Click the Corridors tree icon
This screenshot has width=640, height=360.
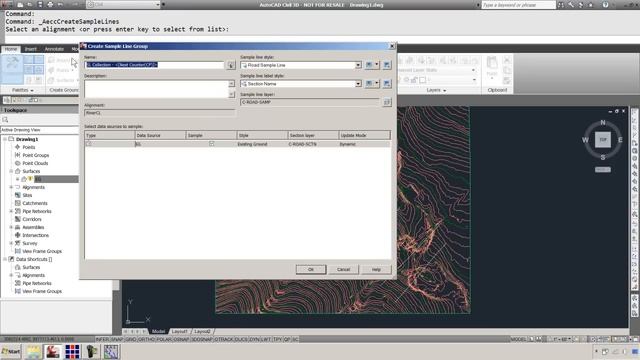pos(18,219)
